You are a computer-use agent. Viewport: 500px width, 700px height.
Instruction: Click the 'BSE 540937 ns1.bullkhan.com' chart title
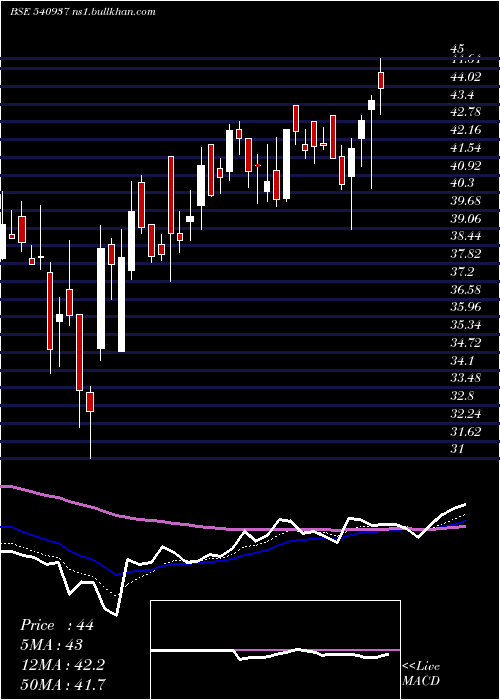point(83,12)
